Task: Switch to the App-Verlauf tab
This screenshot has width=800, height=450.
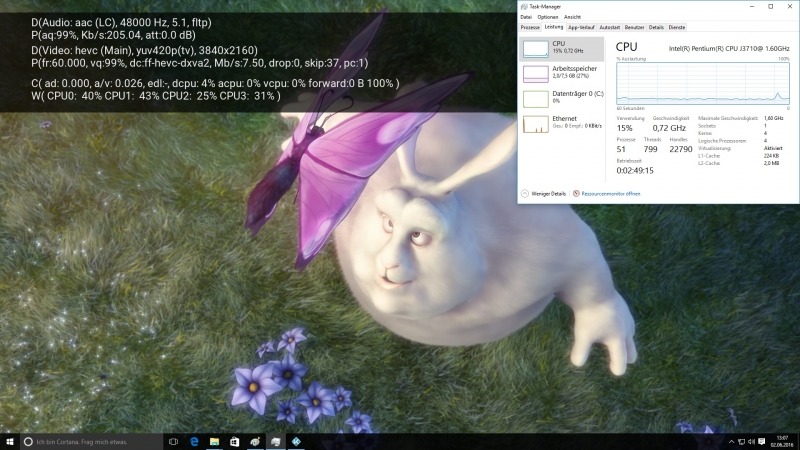Action: [x=581, y=28]
